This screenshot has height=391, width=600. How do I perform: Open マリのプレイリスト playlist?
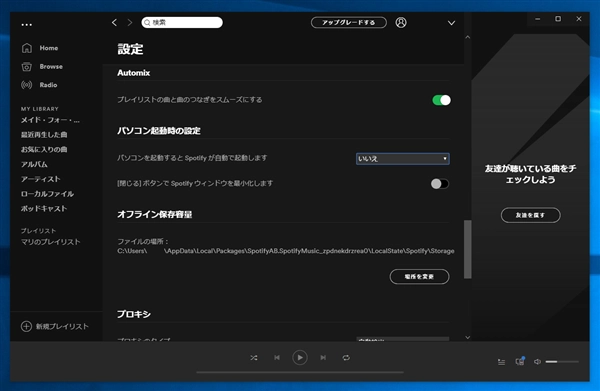(51, 242)
